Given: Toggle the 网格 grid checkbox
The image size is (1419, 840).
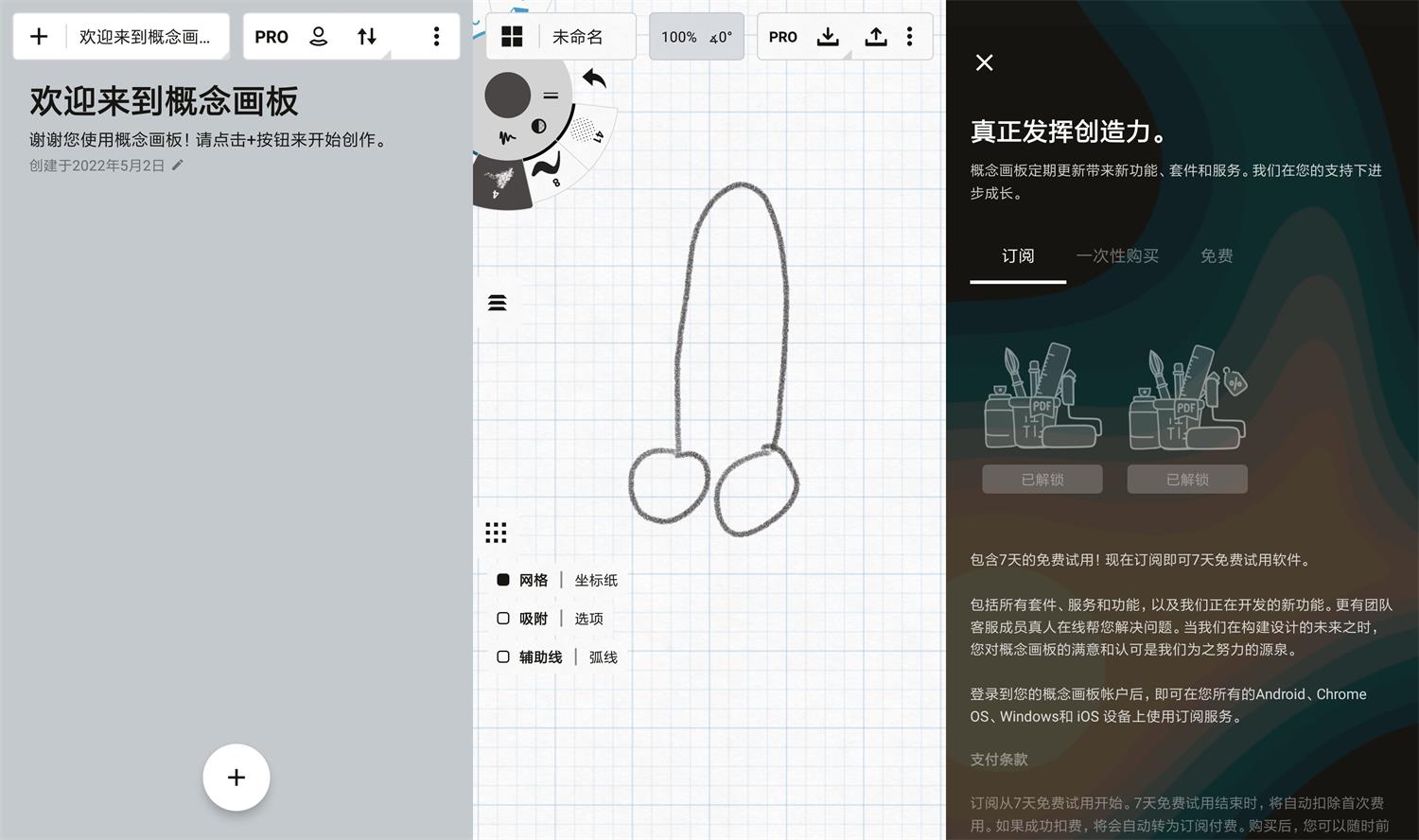Looking at the screenshot, I should pos(503,580).
